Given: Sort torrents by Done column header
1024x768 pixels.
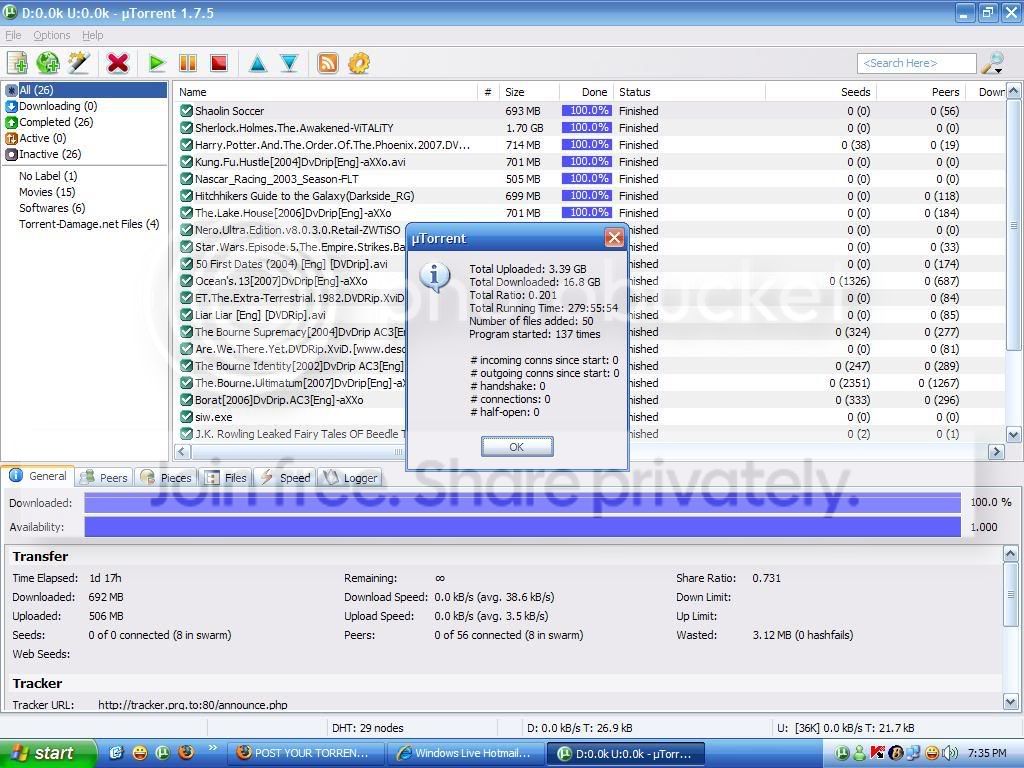Looking at the screenshot, I should click(x=586, y=92).
